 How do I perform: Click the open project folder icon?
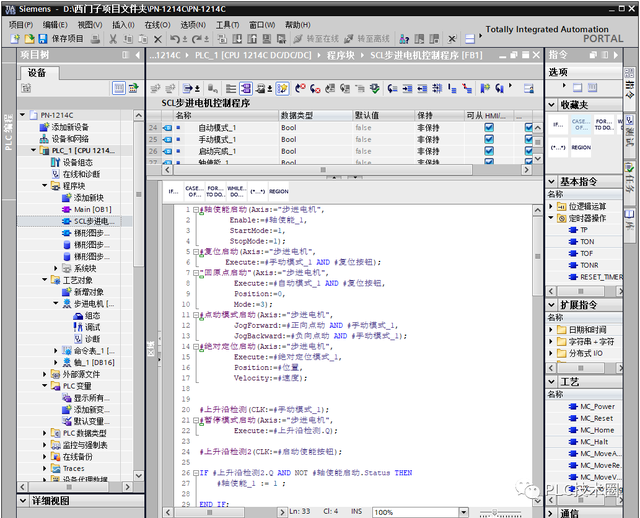[29, 39]
